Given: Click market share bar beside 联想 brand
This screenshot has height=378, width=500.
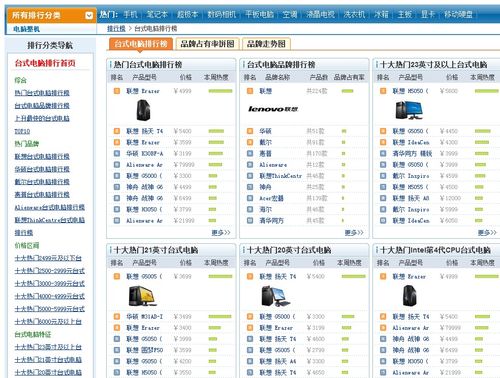Looking at the screenshot, I should point(347,91).
